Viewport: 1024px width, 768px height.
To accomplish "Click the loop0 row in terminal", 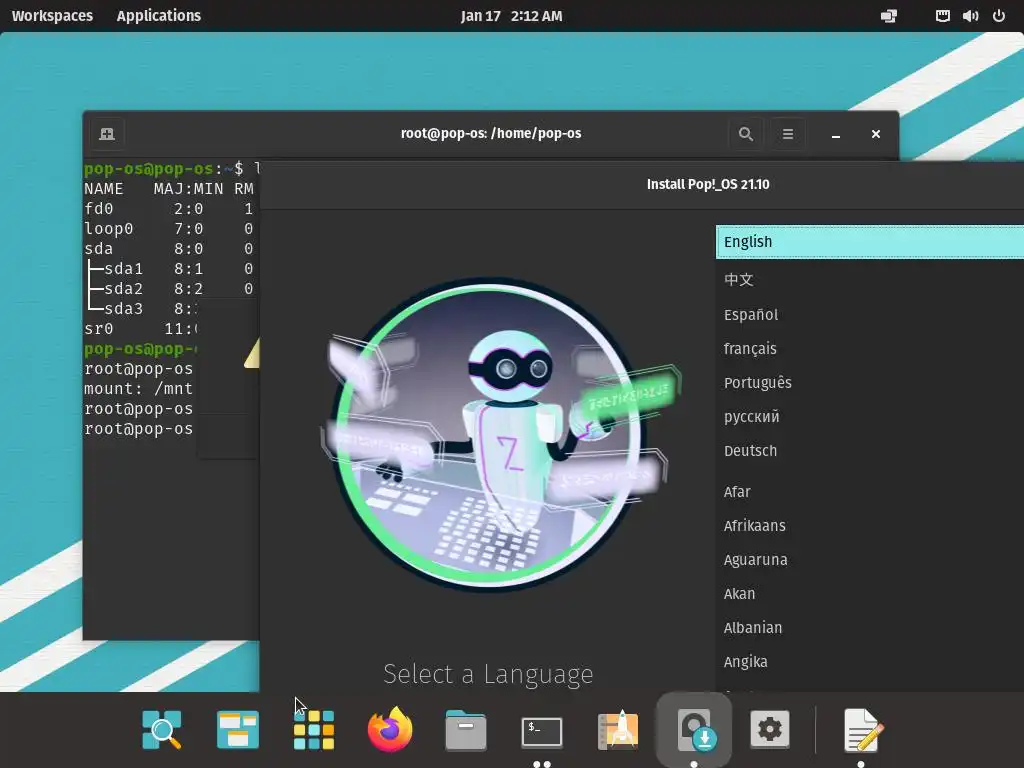I will [x=171, y=229].
